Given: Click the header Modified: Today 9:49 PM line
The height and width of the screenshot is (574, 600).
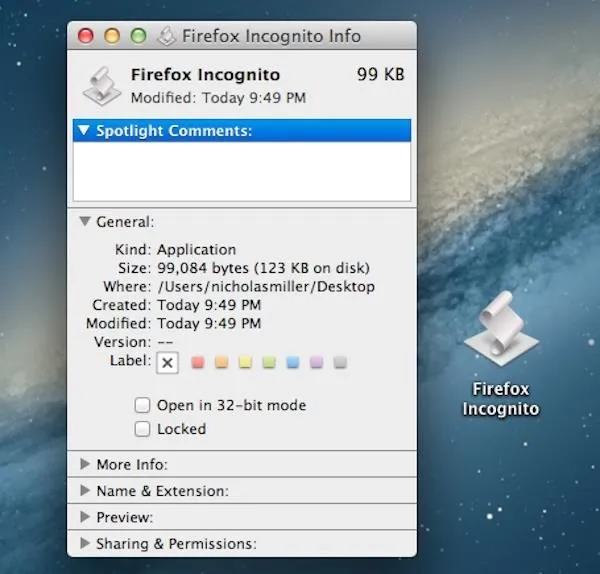Looking at the screenshot, I should click(218, 98).
